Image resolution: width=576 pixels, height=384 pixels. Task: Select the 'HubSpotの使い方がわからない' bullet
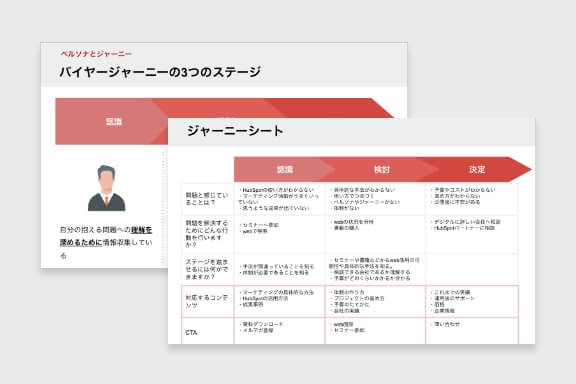(x=277, y=190)
